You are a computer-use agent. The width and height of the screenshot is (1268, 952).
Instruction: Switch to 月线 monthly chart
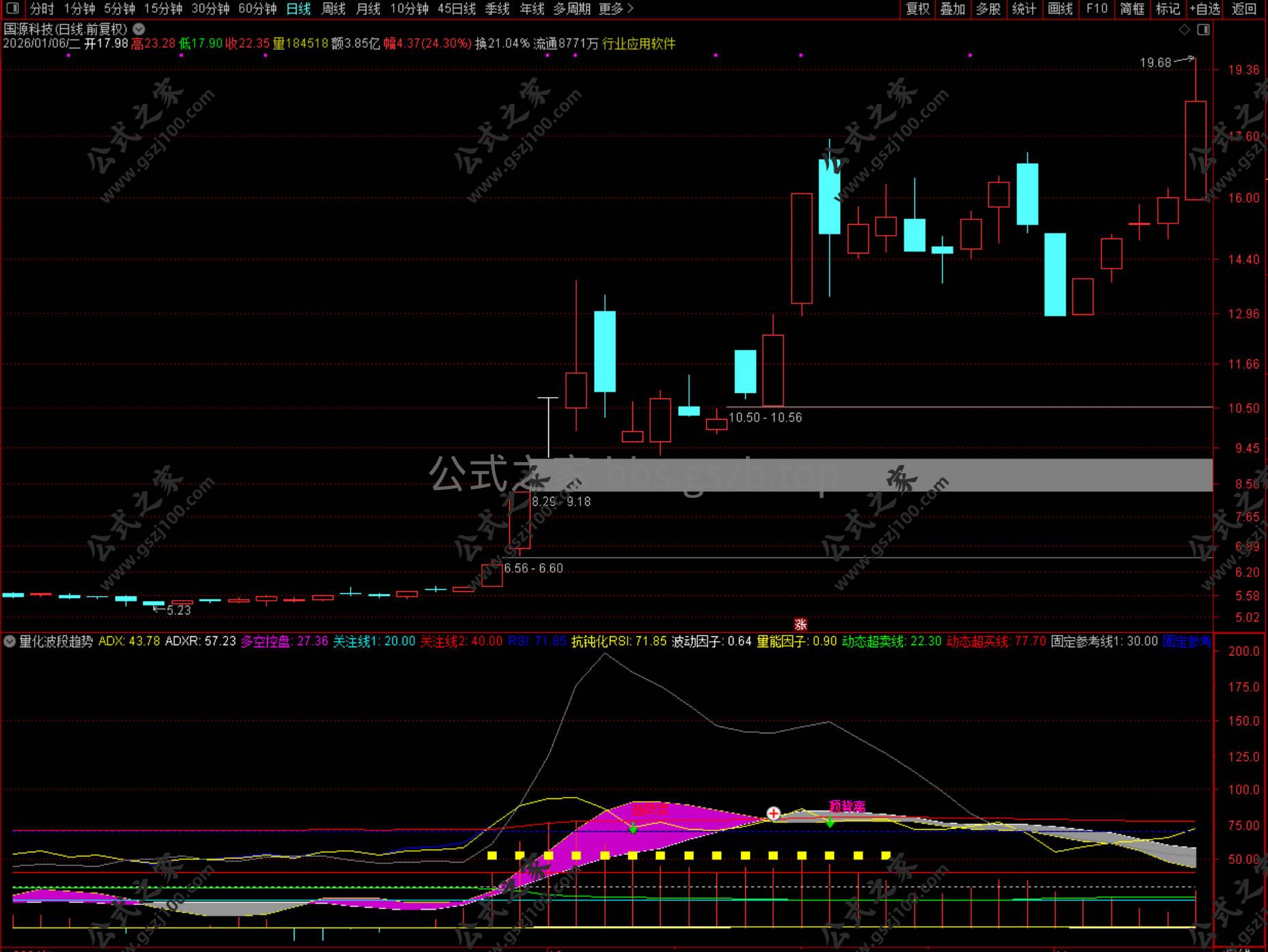(368, 9)
